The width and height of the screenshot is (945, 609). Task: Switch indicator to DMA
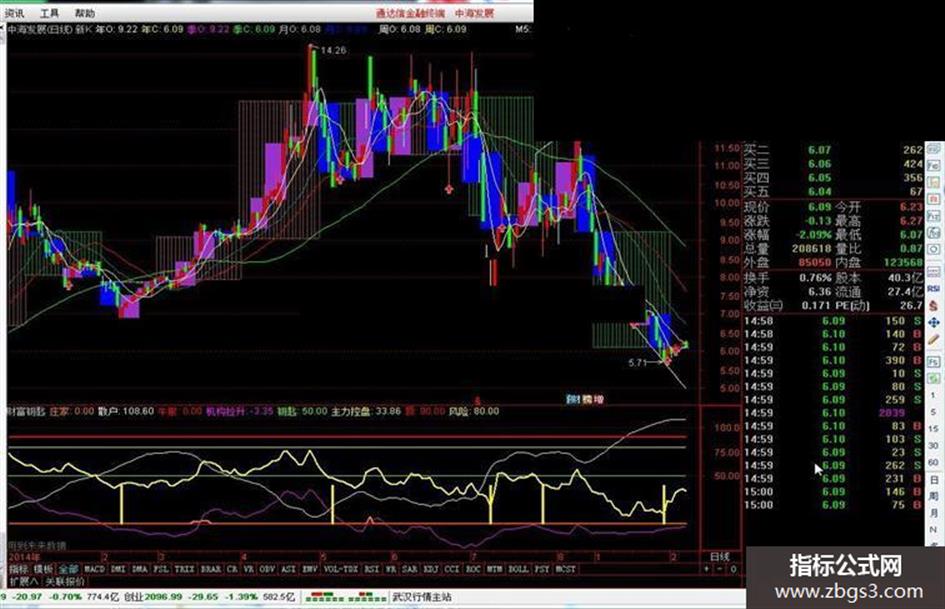[x=140, y=569]
